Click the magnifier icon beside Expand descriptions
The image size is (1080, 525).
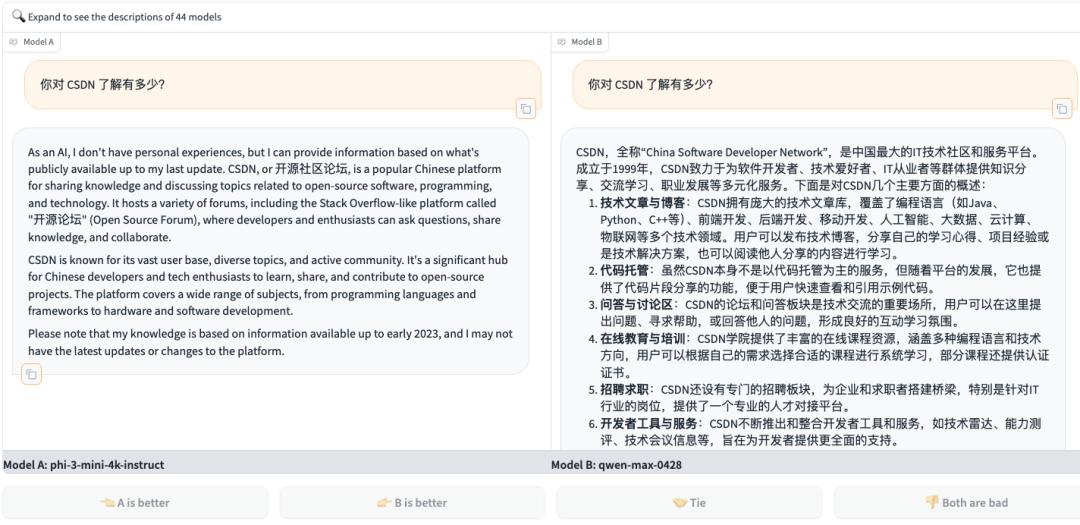[19, 16]
